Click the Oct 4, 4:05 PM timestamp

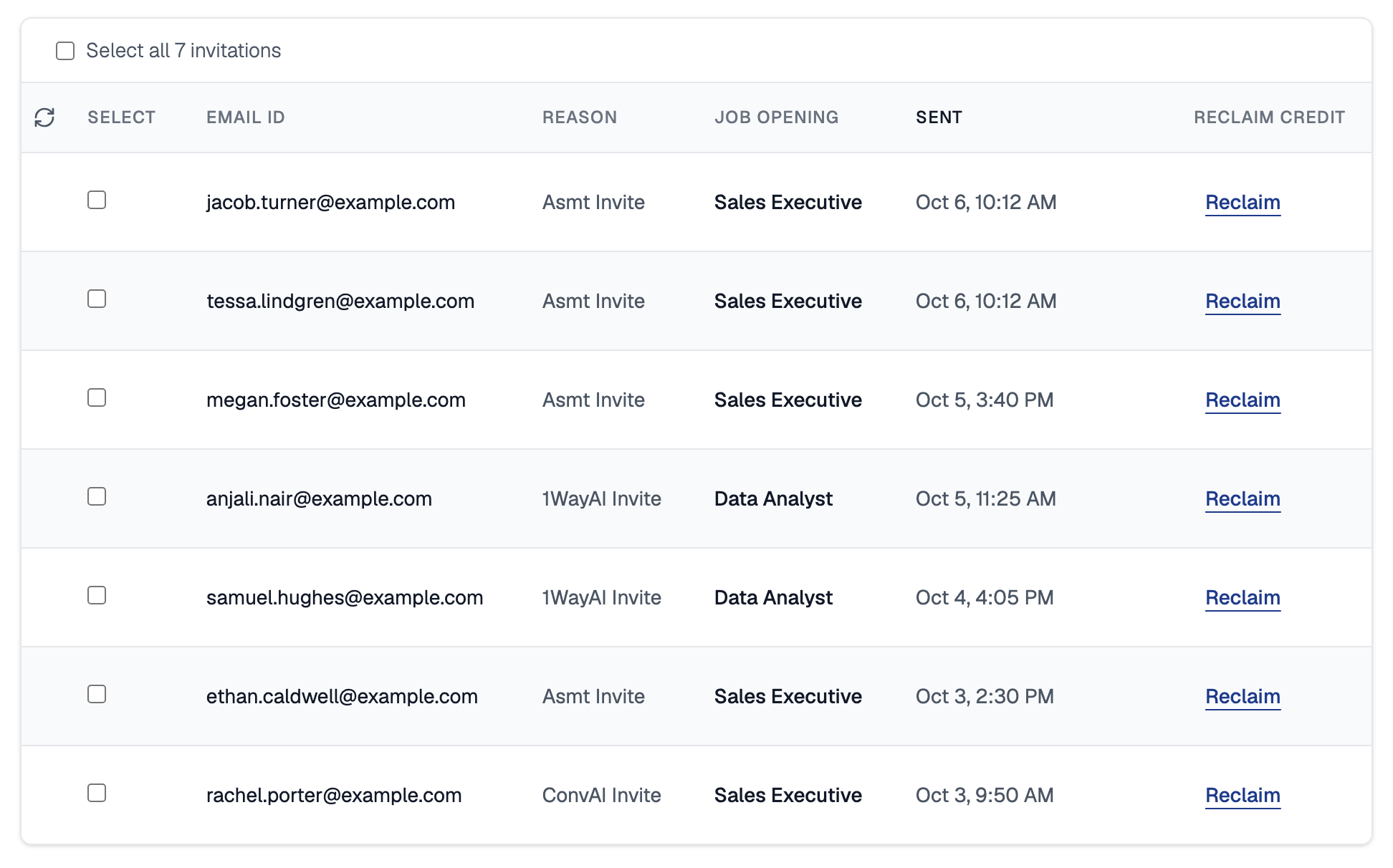(x=985, y=598)
